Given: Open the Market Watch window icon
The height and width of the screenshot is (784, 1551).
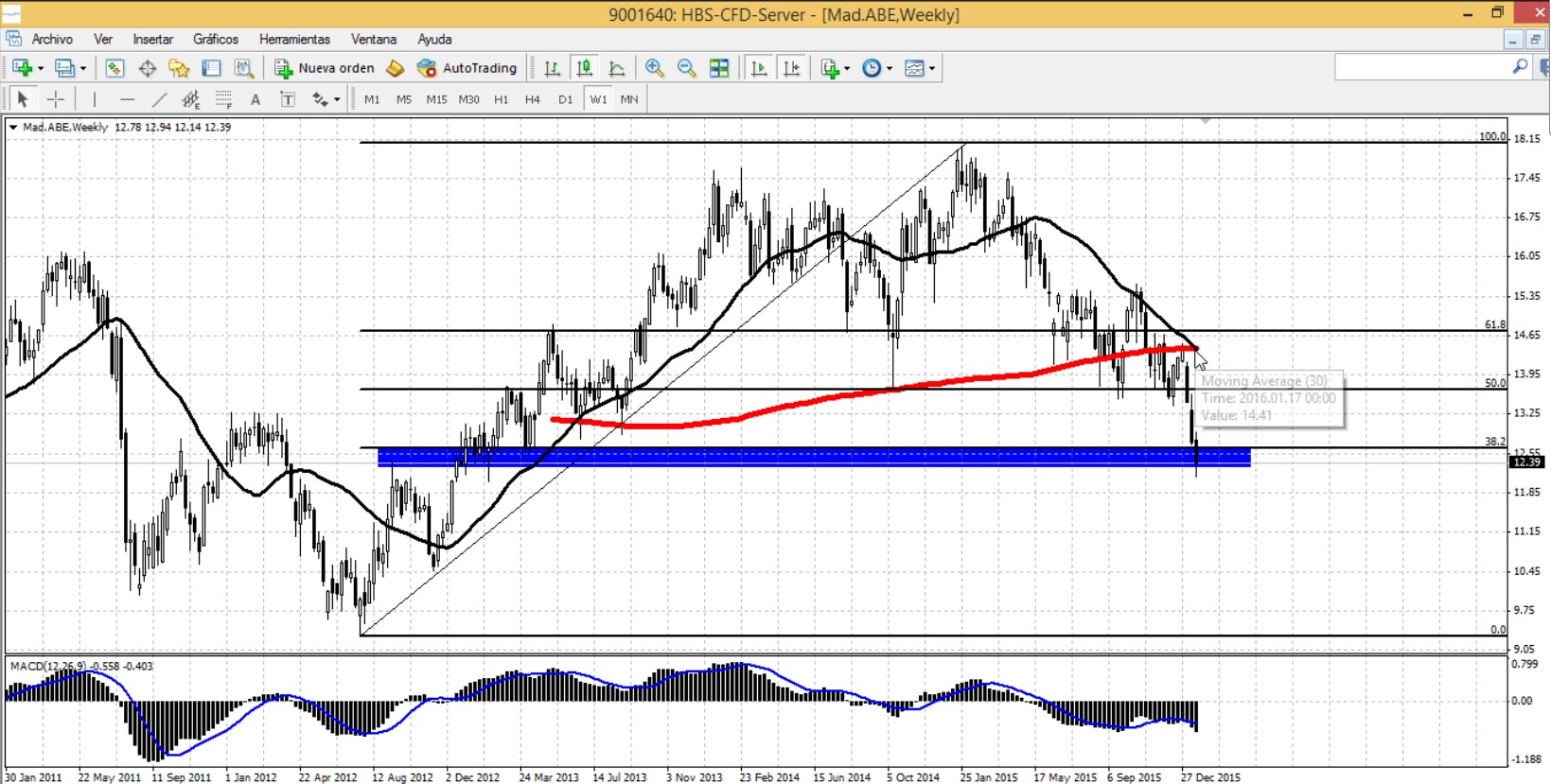Looking at the screenshot, I should click(x=115, y=68).
